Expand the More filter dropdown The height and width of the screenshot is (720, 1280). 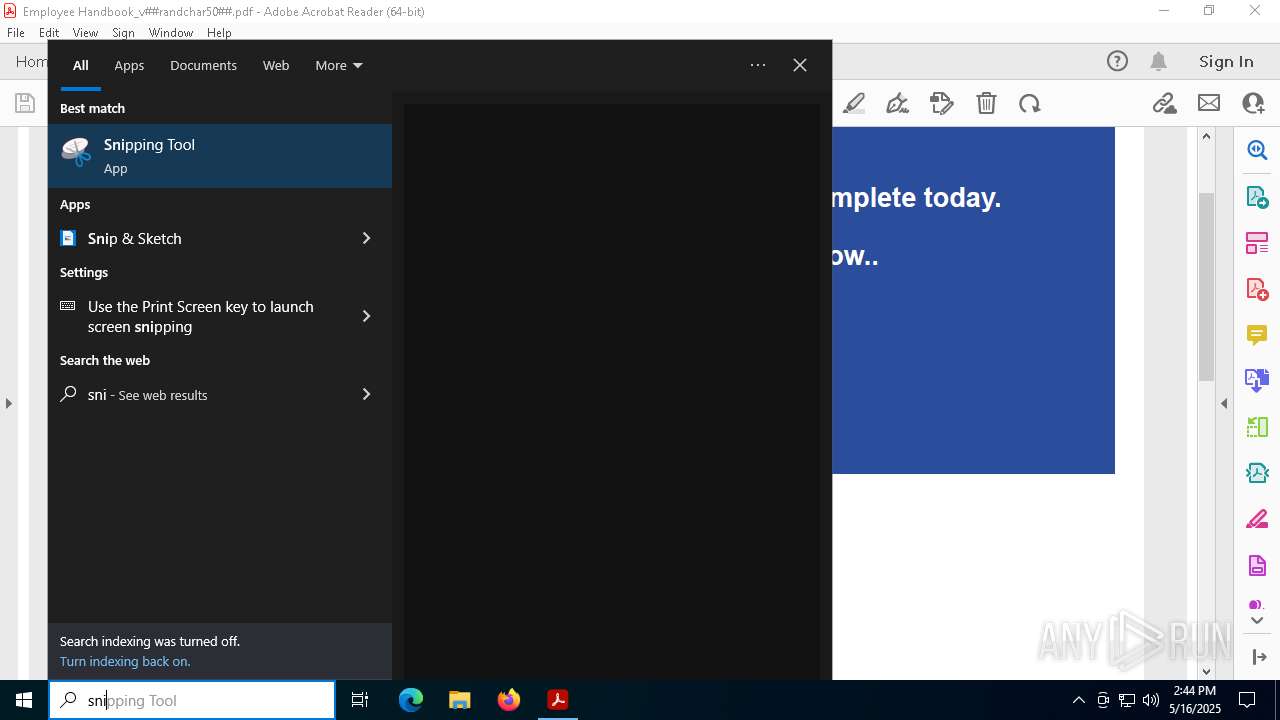click(338, 65)
